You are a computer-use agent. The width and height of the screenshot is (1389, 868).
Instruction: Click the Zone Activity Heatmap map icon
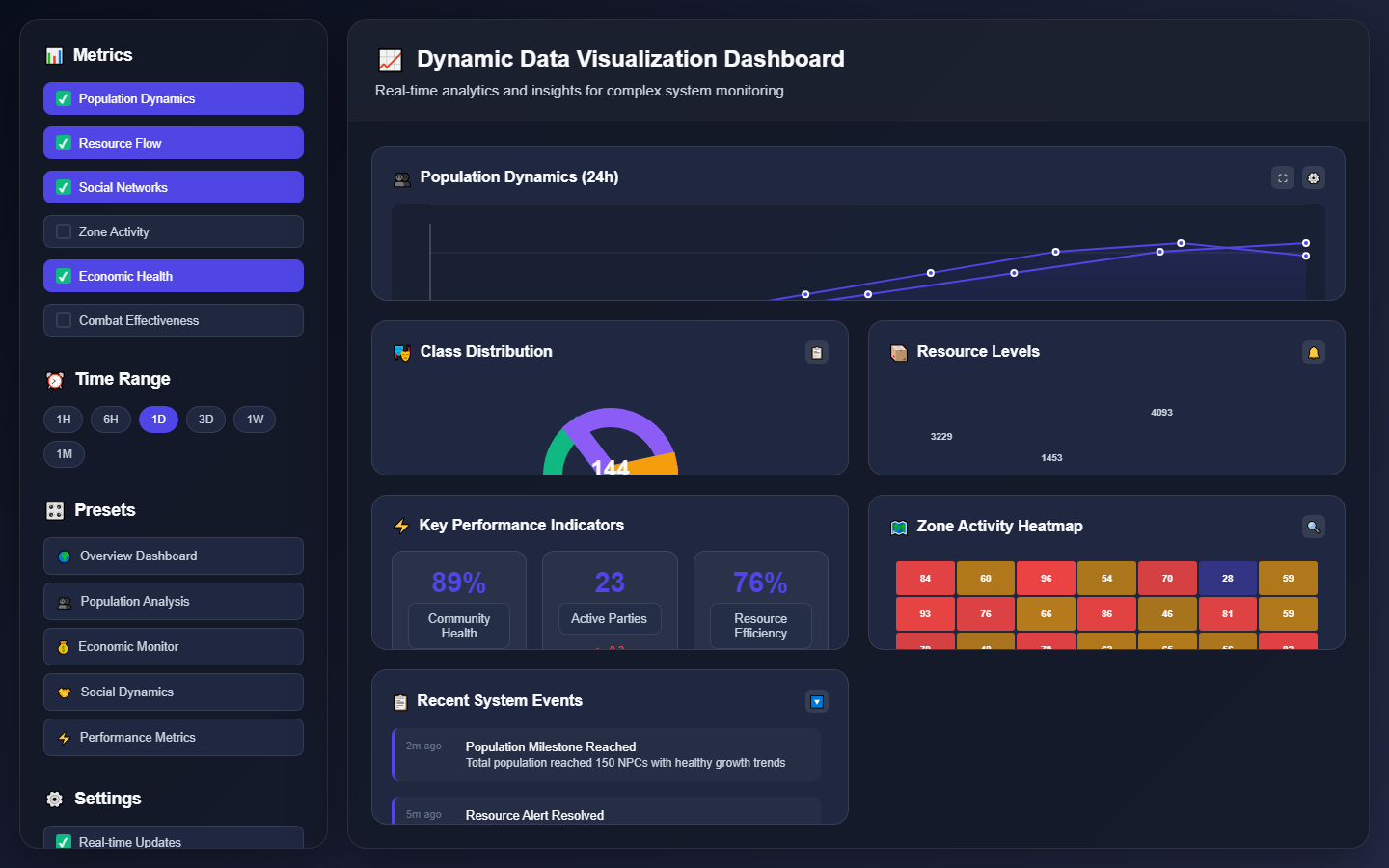(x=899, y=528)
